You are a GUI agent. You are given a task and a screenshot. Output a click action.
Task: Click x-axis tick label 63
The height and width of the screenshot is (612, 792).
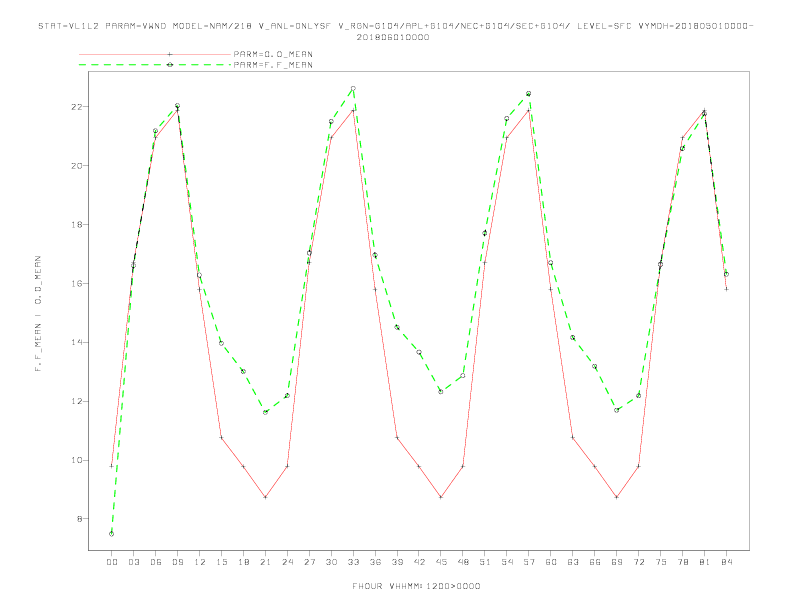pos(573,562)
